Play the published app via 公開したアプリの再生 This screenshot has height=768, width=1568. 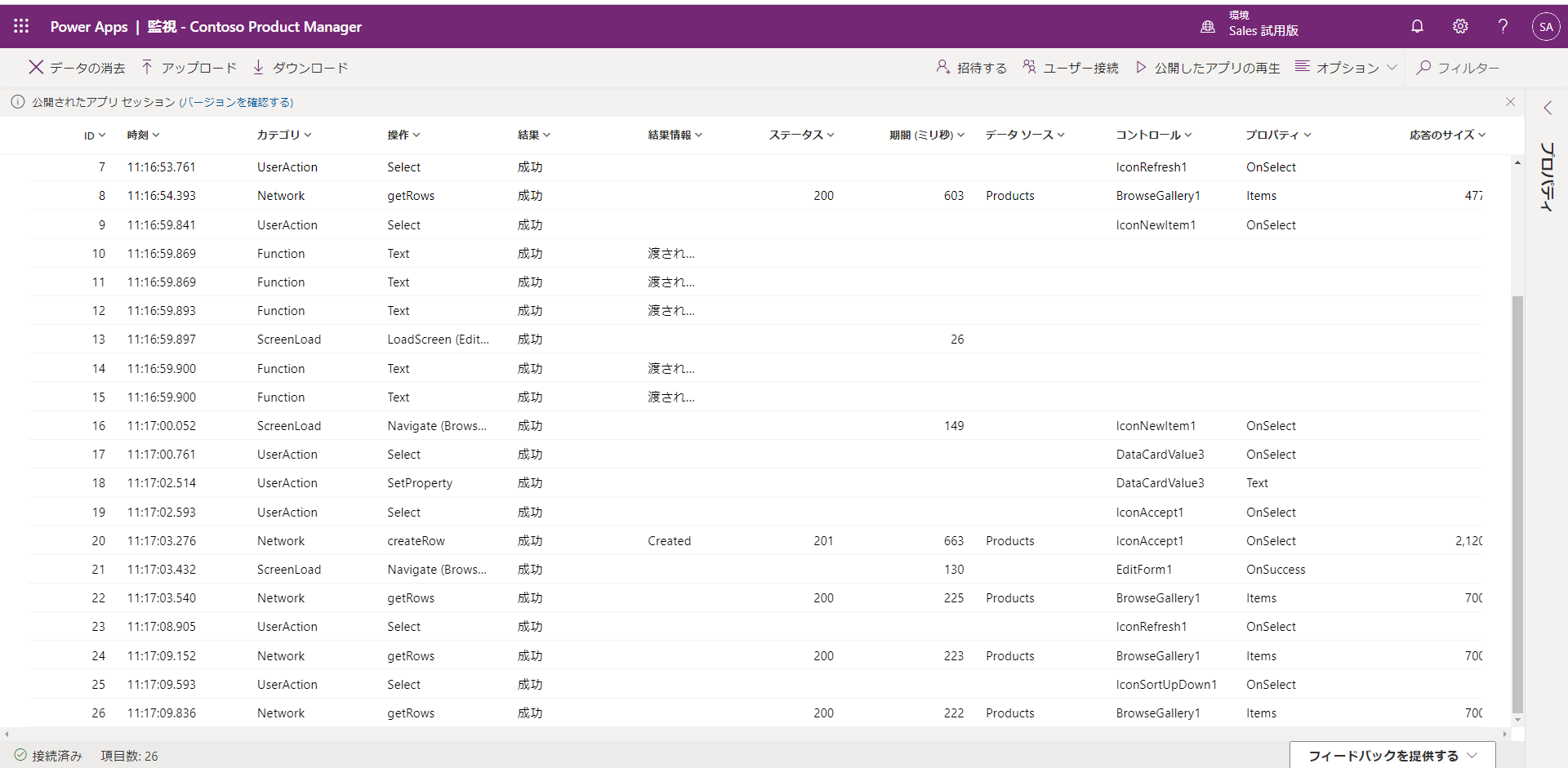pos(1208,68)
